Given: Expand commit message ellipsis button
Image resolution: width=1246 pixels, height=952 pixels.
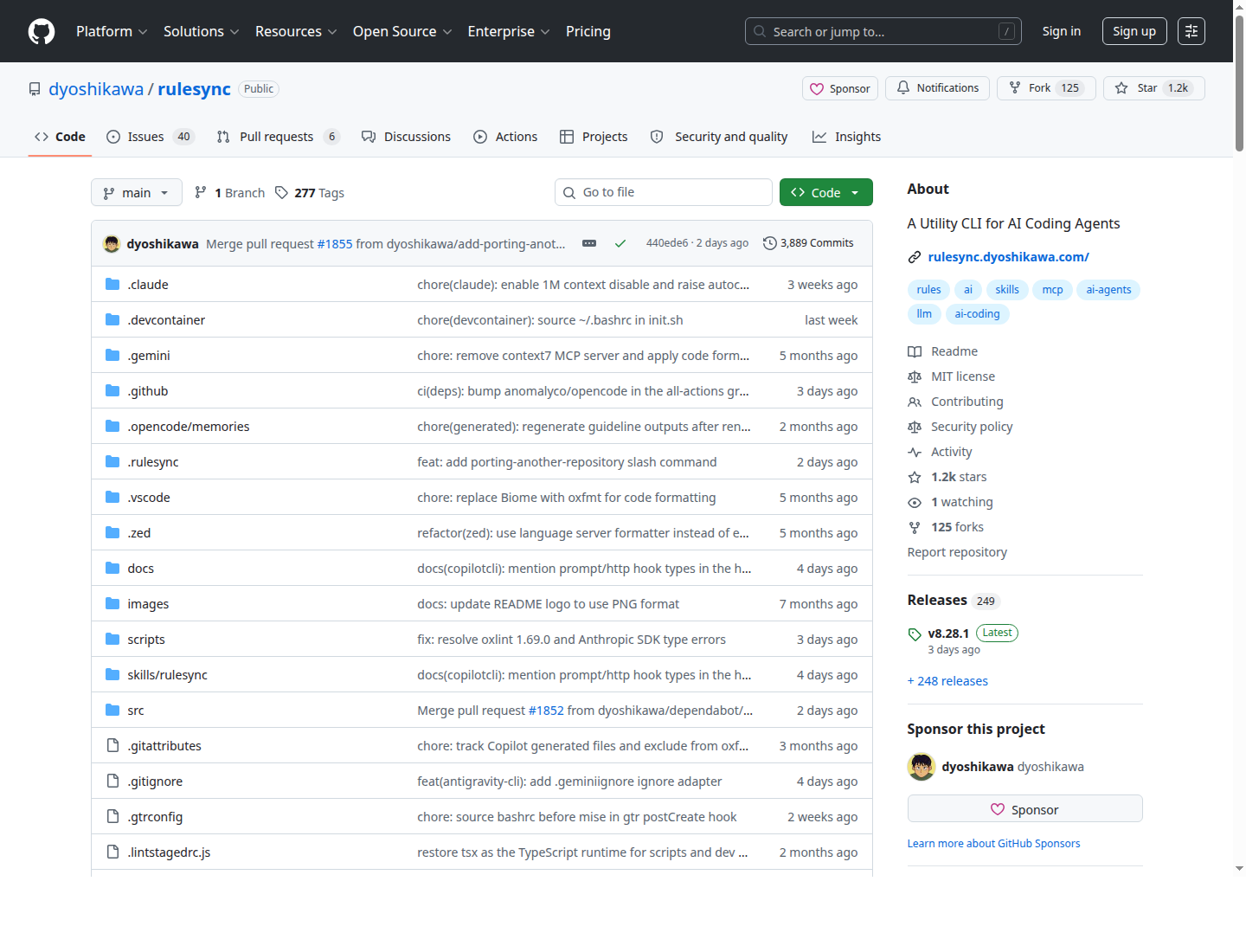Looking at the screenshot, I should [589, 243].
